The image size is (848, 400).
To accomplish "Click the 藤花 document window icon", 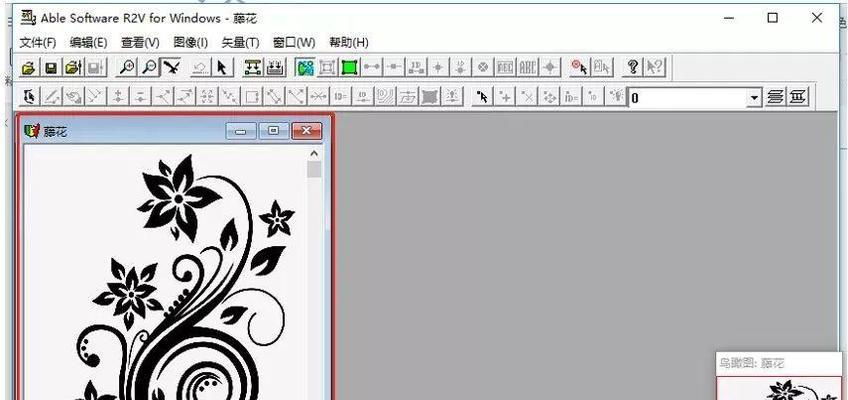I will pos(32,131).
